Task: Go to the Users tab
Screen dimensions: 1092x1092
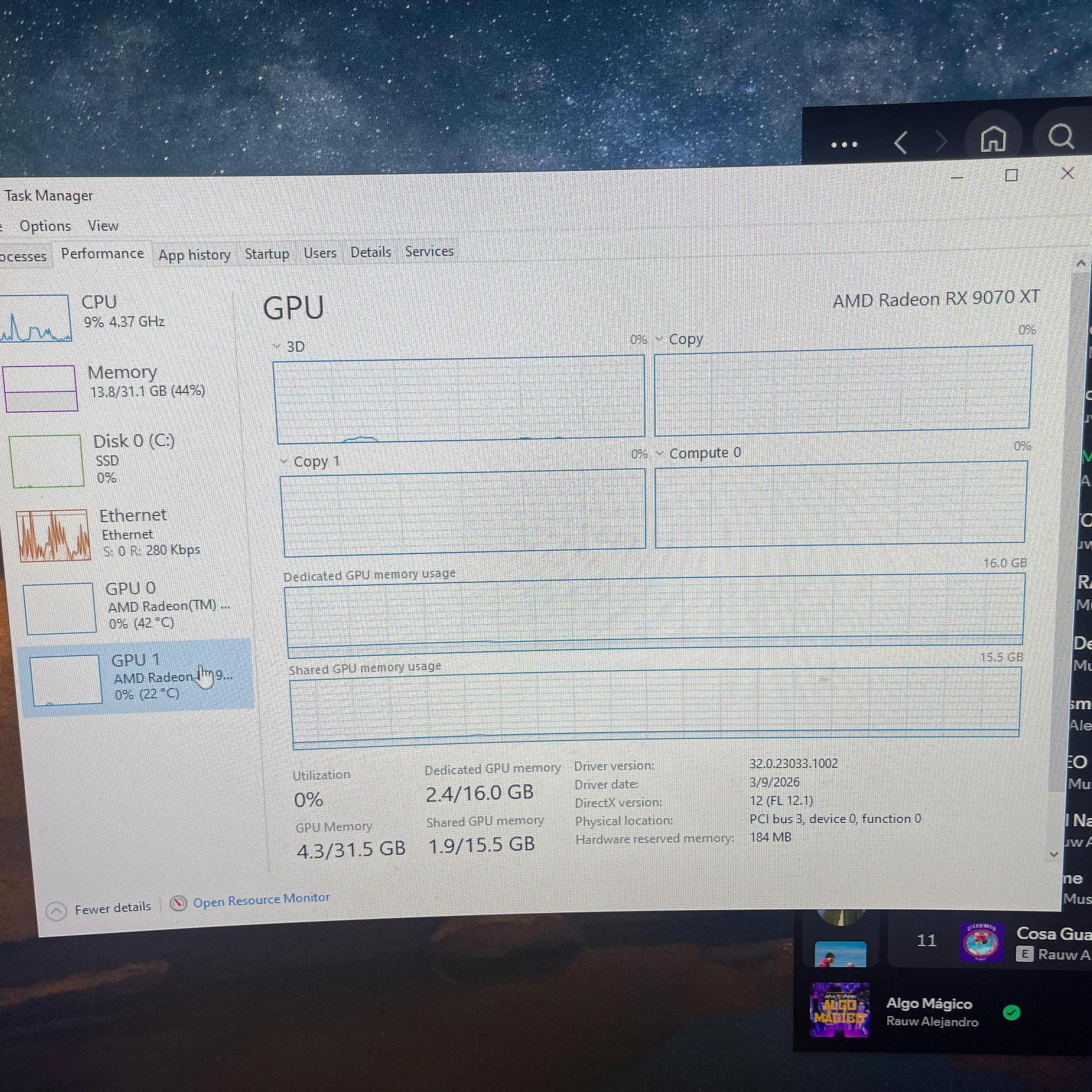Action: coord(320,253)
